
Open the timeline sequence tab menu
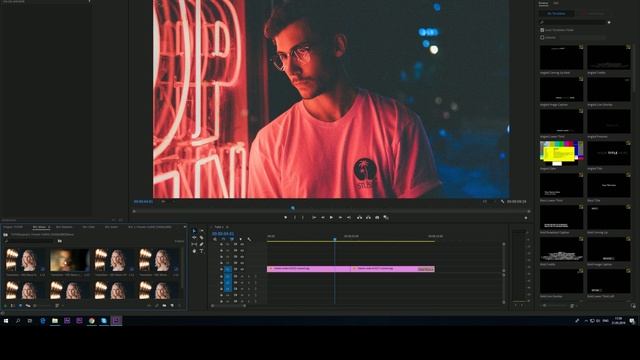coord(227,227)
